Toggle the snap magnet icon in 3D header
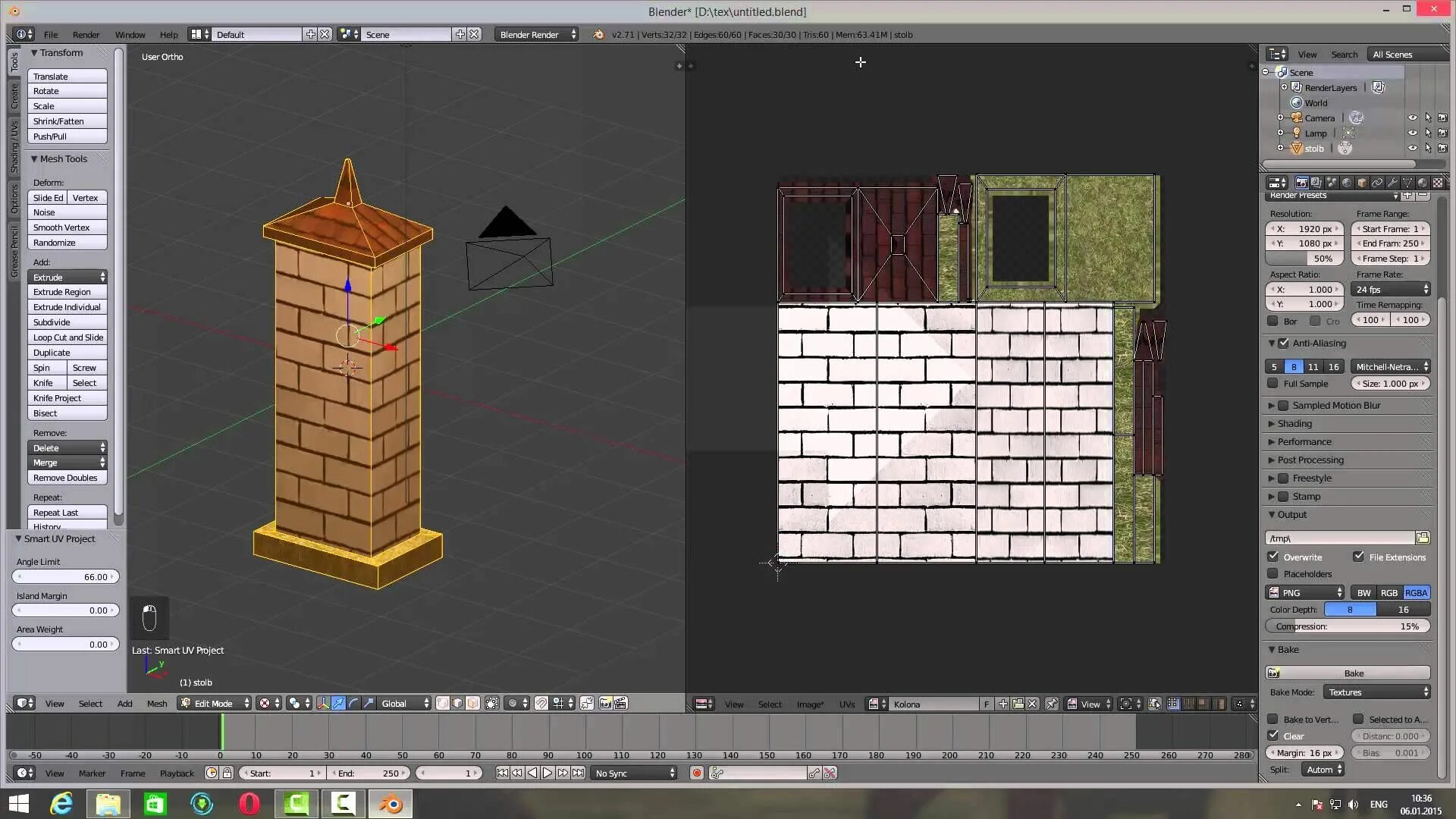Image resolution: width=1456 pixels, height=819 pixels. click(x=541, y=703)
